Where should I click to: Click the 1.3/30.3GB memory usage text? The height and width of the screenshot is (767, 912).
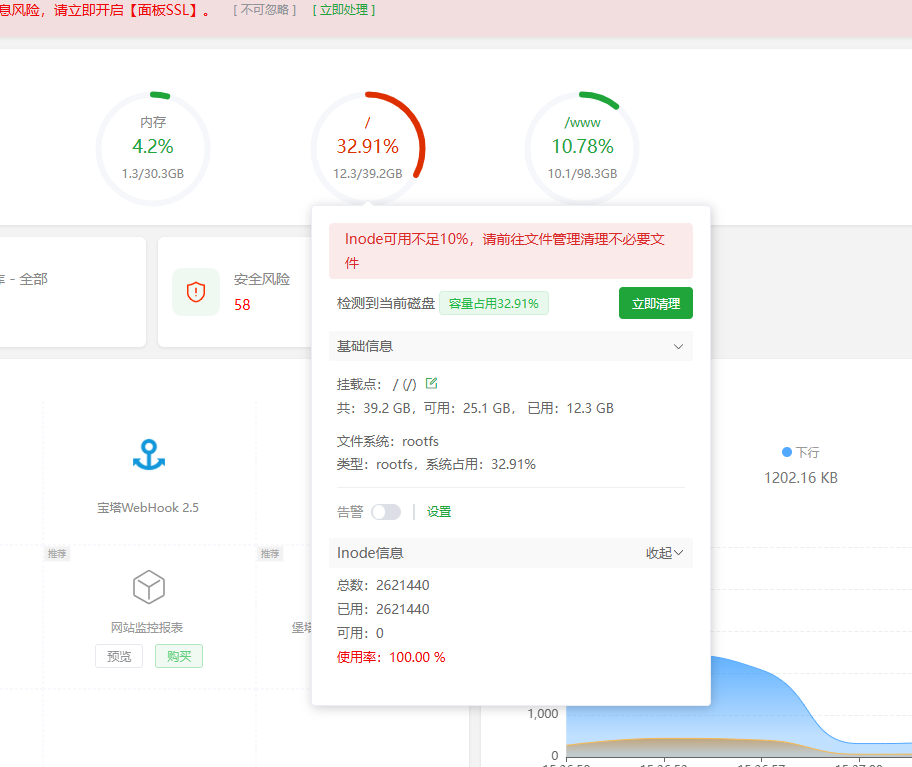pos(153,173)
